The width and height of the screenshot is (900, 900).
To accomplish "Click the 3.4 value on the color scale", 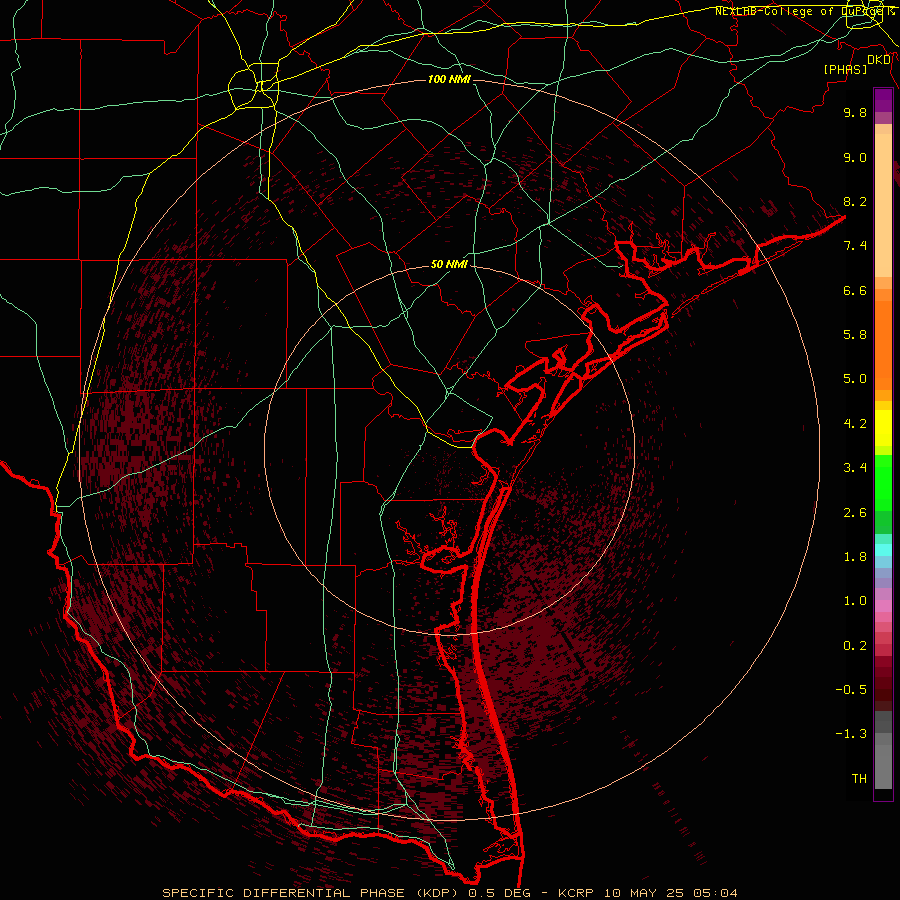I will click(x=855, y=468).
